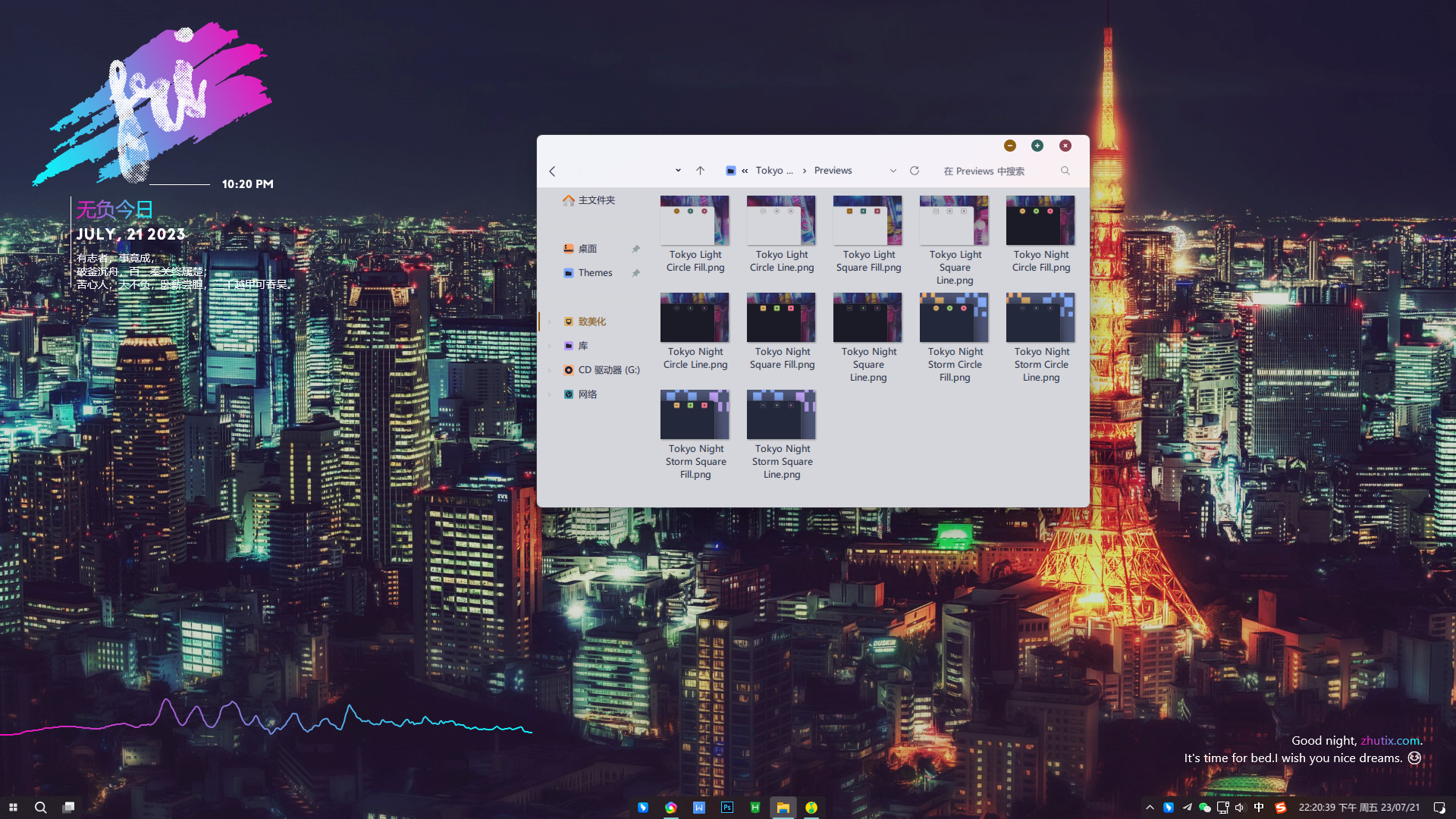This screenshot has height=819, width=1456.
Task: Select Themes in the navigation pane
Action: point(595,273)
